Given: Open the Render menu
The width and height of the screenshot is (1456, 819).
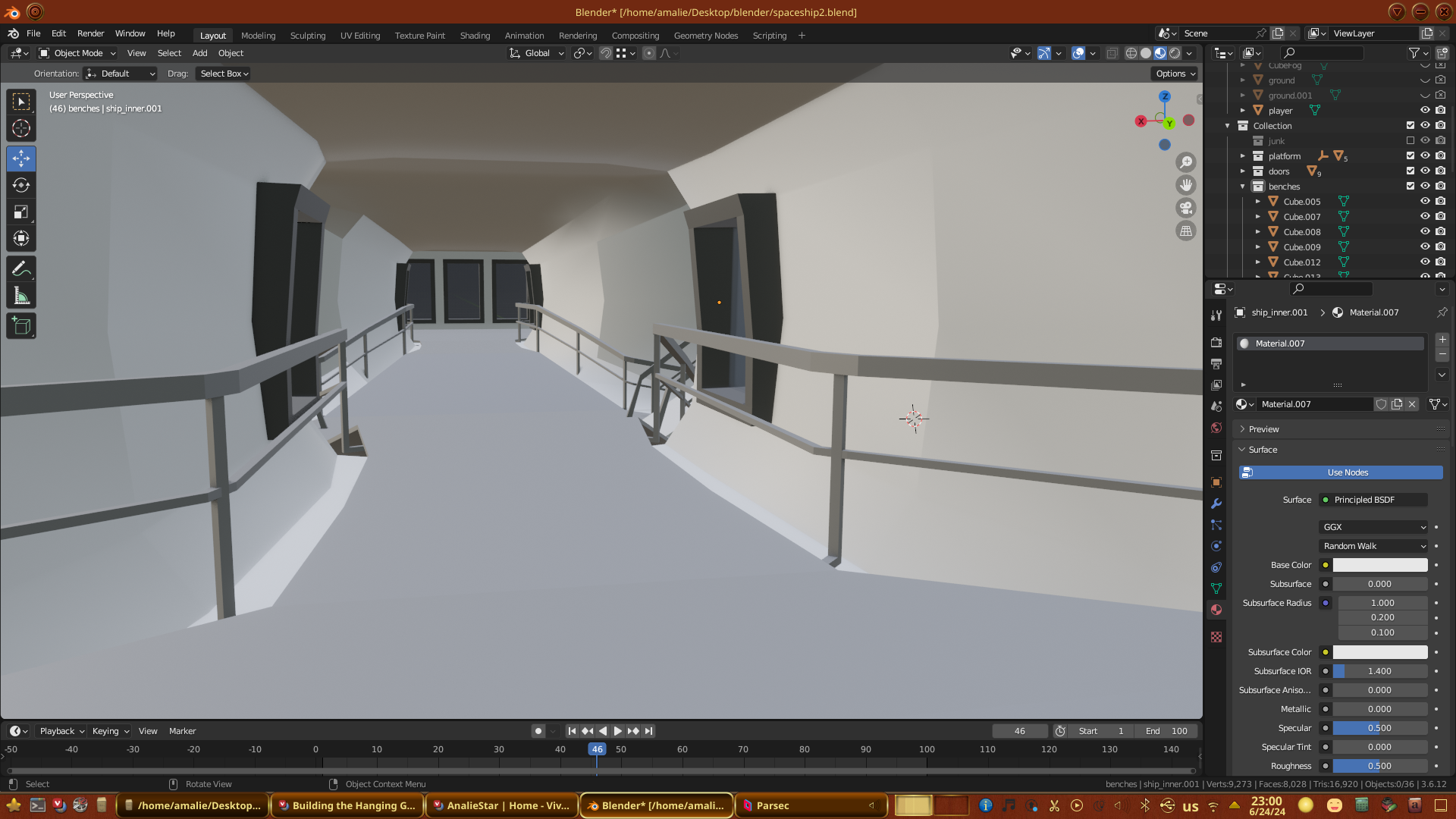Looking at the screenshot, I should click(90, 33).
